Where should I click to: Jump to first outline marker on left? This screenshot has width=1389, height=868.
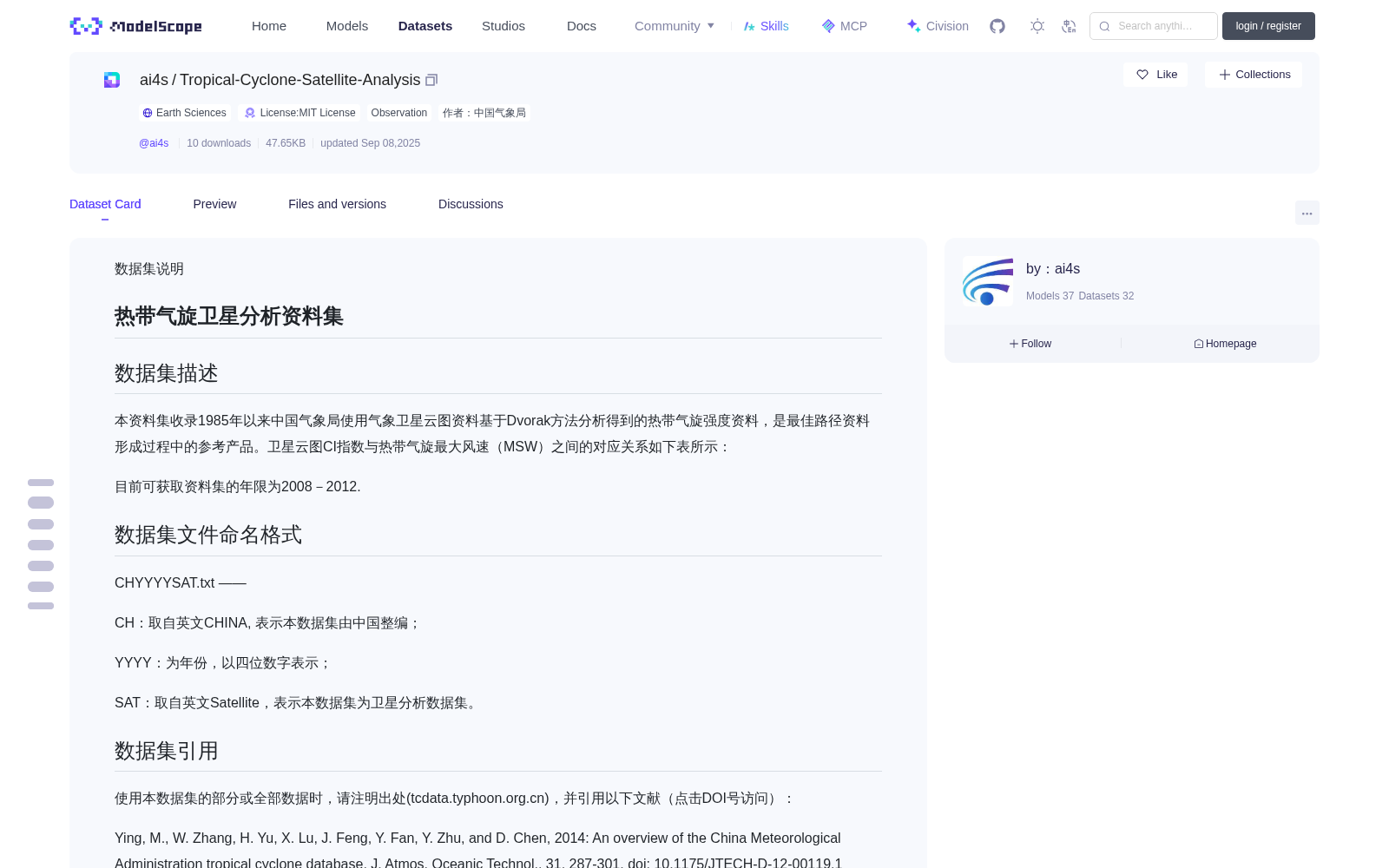(x=41, y=483)
